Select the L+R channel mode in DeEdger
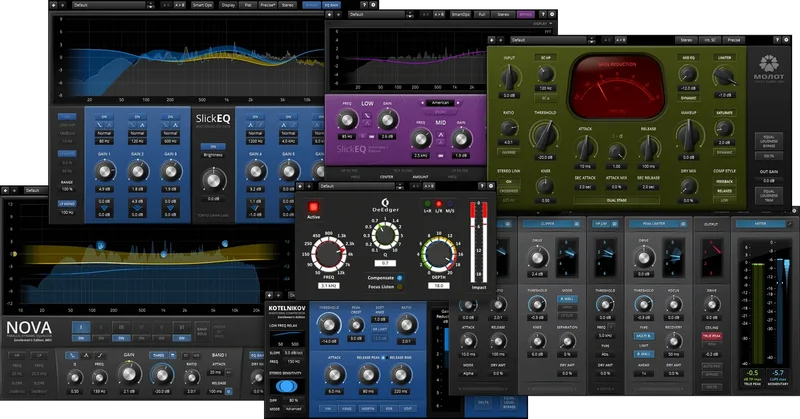Viewport: 800px width, 419px height. pyautogui.click(x=427, y=204)
